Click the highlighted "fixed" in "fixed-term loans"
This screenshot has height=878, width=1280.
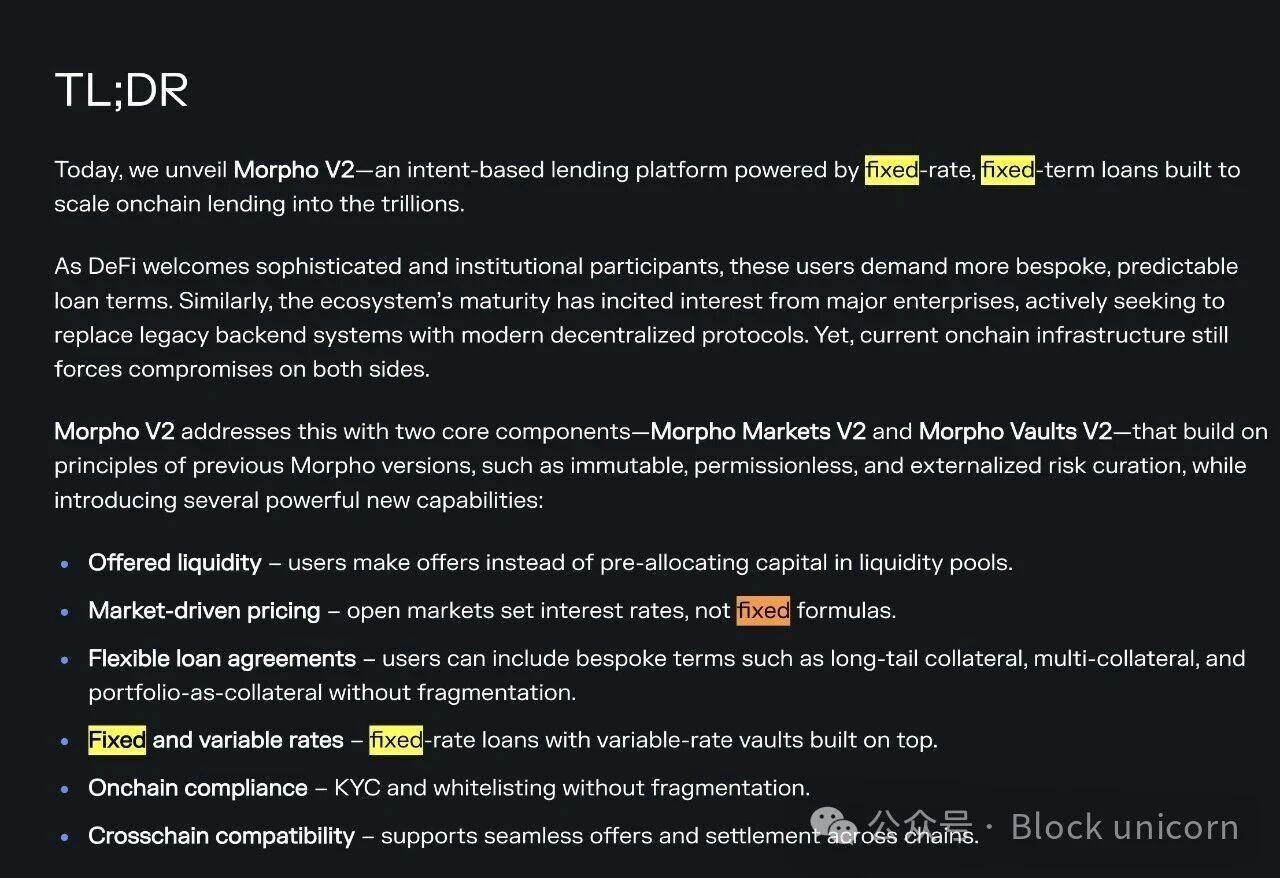click(x=1007, y=170)
